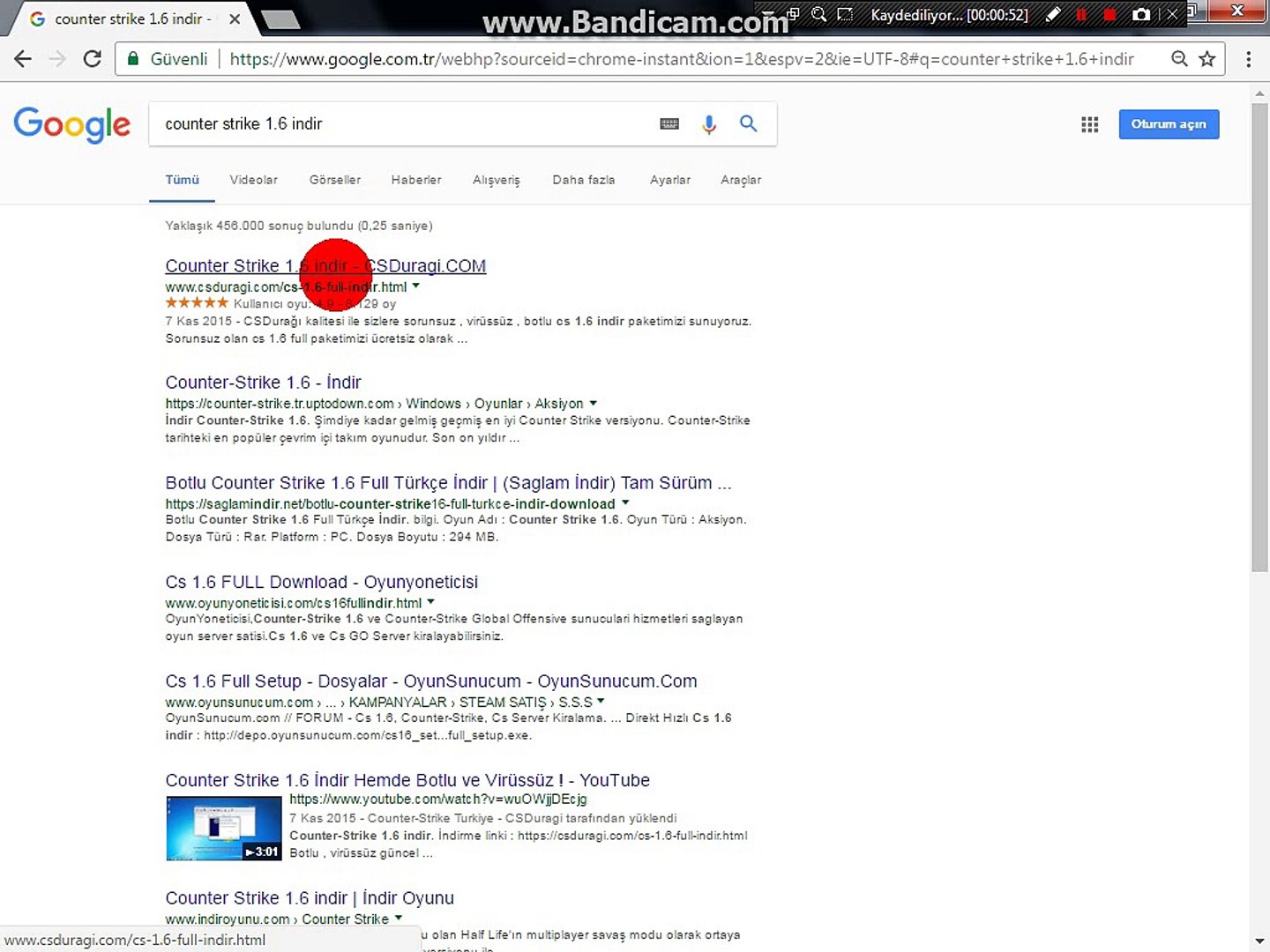The image size is (1270, 952).
Task: Play the YouTube video thumbnail
Action: [x=224, y=829]
